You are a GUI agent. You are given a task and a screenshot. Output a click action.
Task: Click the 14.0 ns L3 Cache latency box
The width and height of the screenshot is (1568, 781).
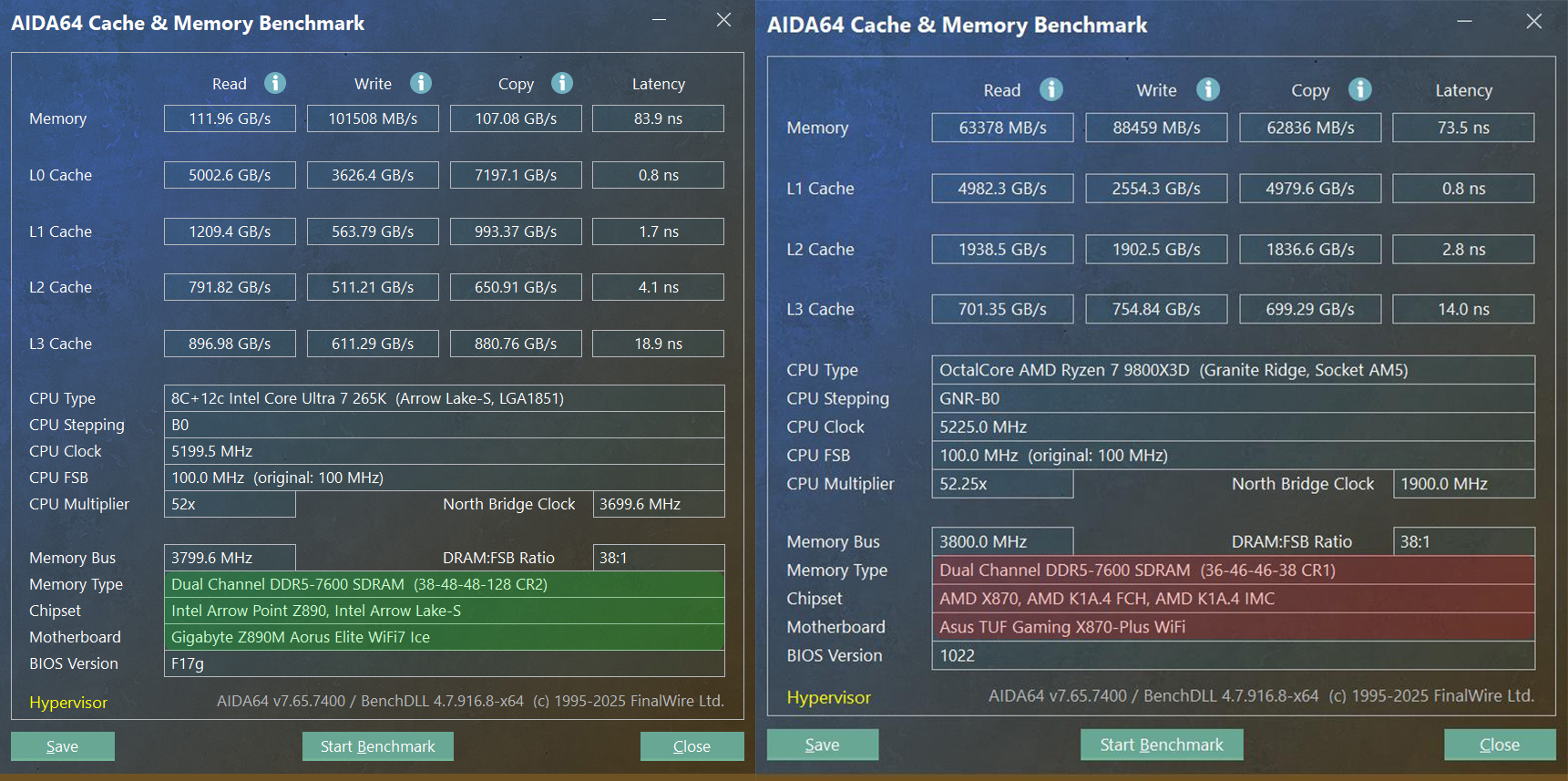[1463, 309]
